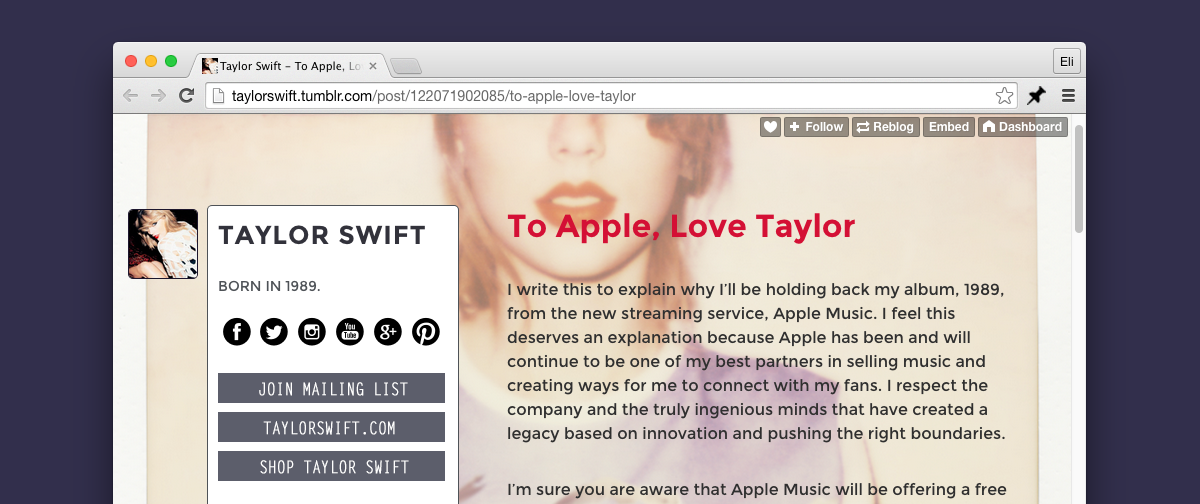Bookmark this page with the star icon
Screen dimensions: 1200x504
click(1004, 96)
